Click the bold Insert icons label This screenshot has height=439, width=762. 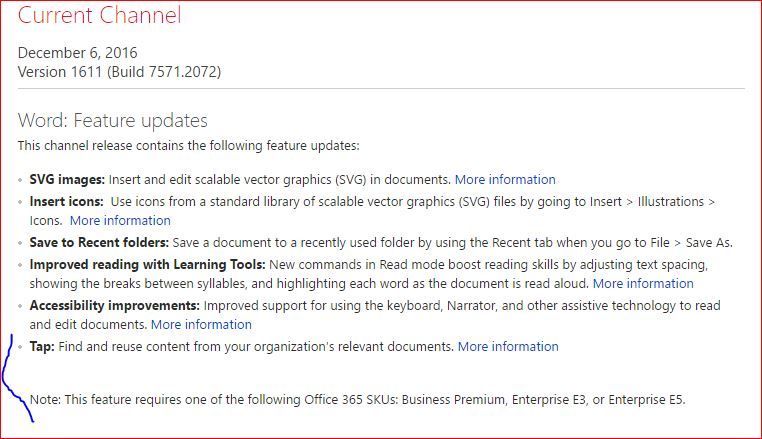(67, 201)
